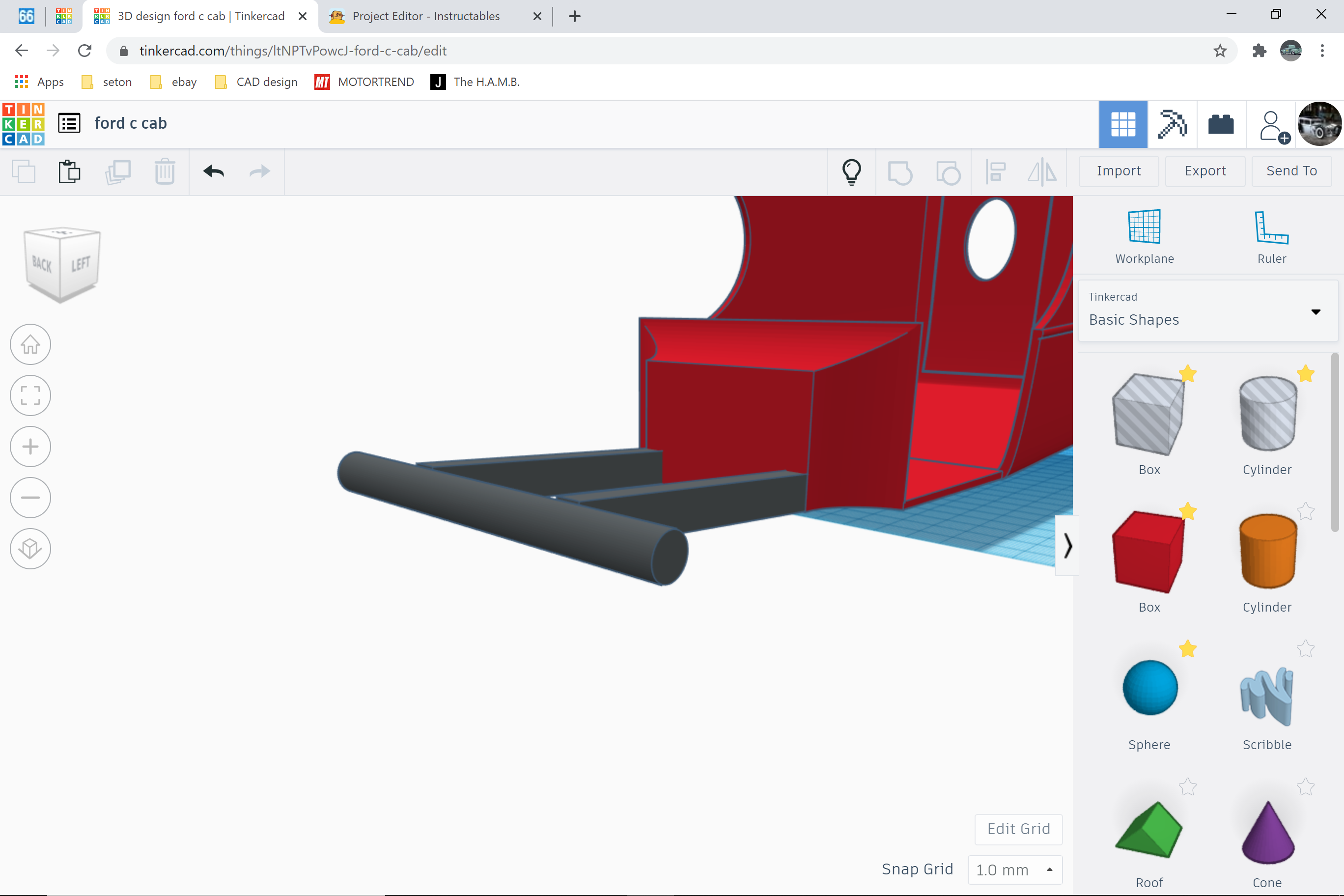Screen dimensions: 1344x896
Task: Click the Edit Grid button
Action: pyautogui.click(x=1018, y=829)
